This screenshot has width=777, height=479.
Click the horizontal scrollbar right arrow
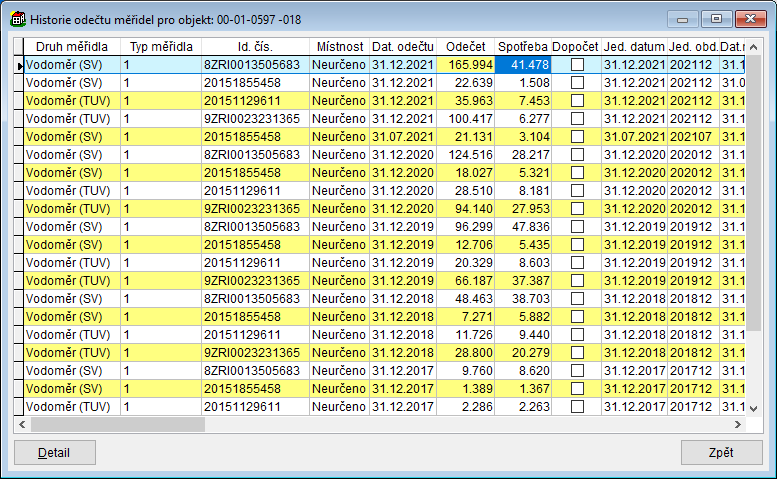(740, 424)
